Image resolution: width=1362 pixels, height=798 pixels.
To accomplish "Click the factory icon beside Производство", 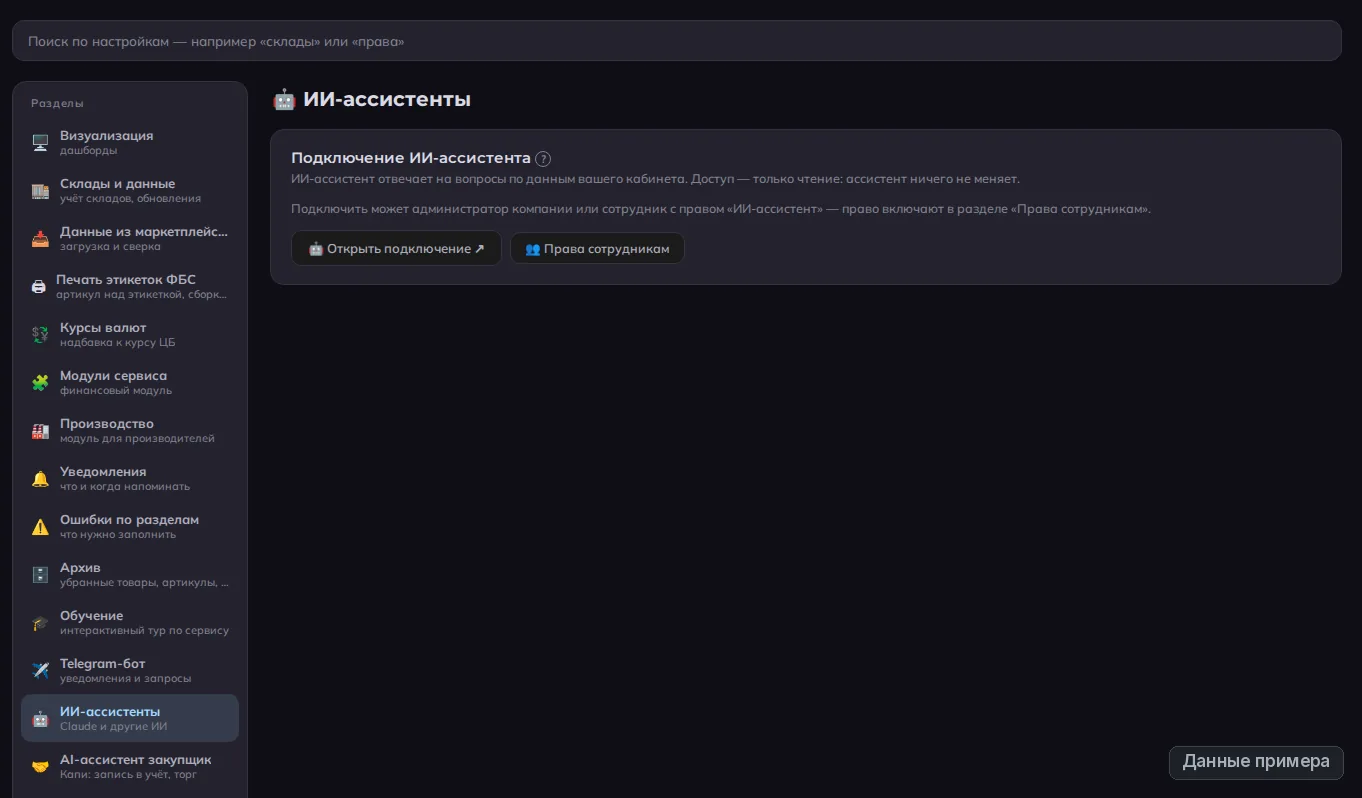I will pos(40,431).
